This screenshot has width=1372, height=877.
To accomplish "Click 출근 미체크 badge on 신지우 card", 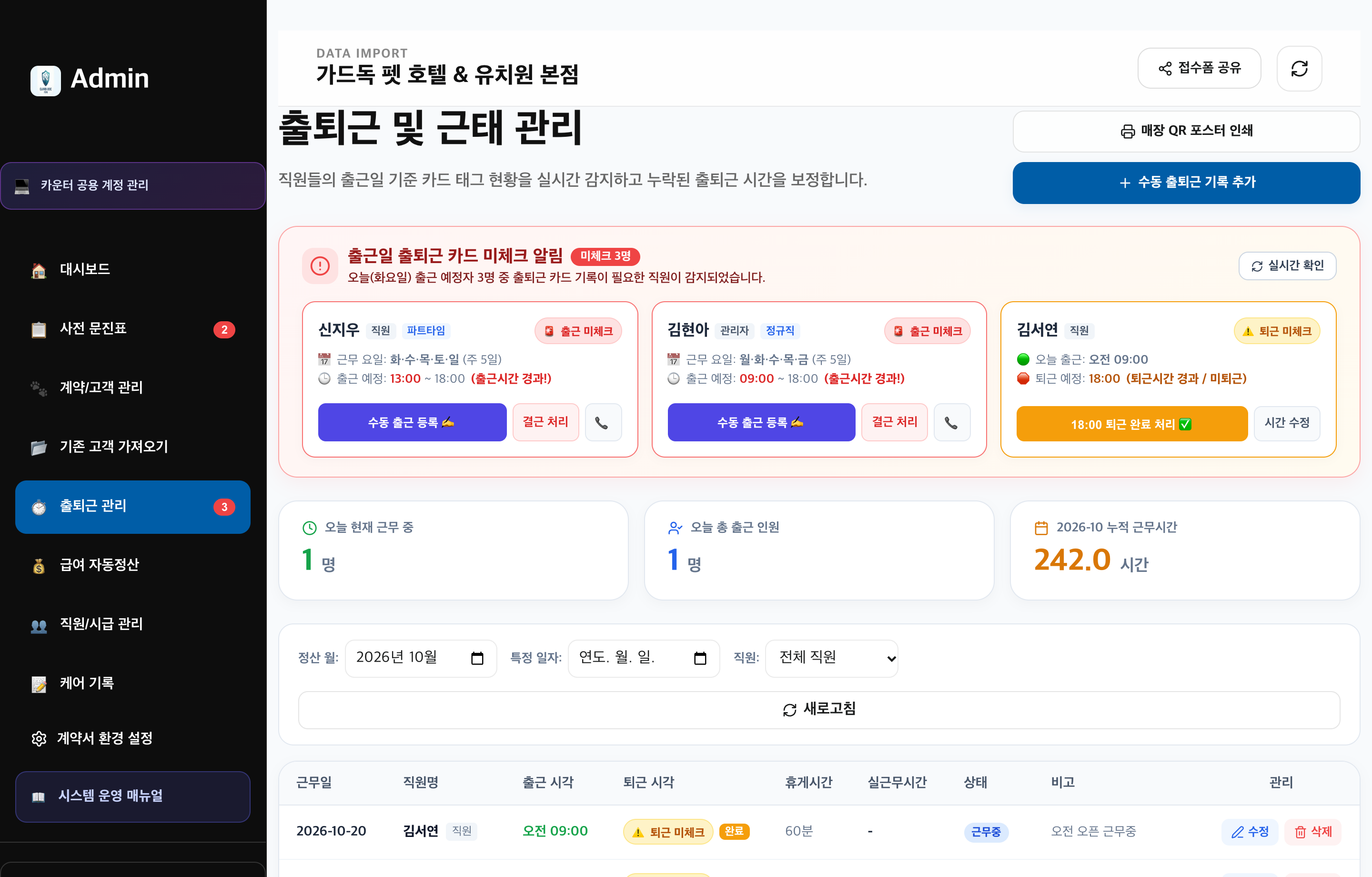I will coord(578,331).
